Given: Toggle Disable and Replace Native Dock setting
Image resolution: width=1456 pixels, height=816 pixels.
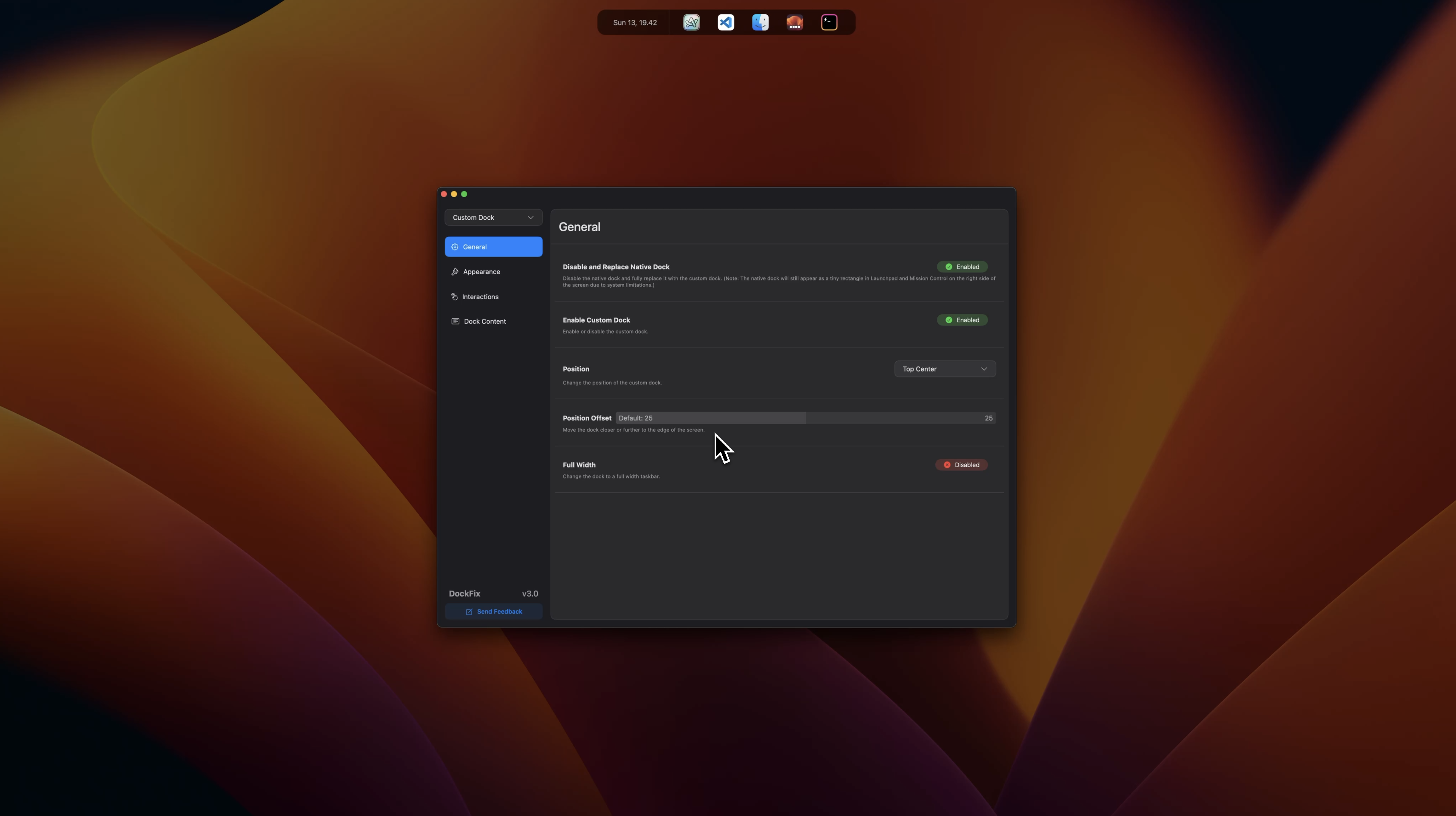Looking at the screenshot, I should click(962, 267).
